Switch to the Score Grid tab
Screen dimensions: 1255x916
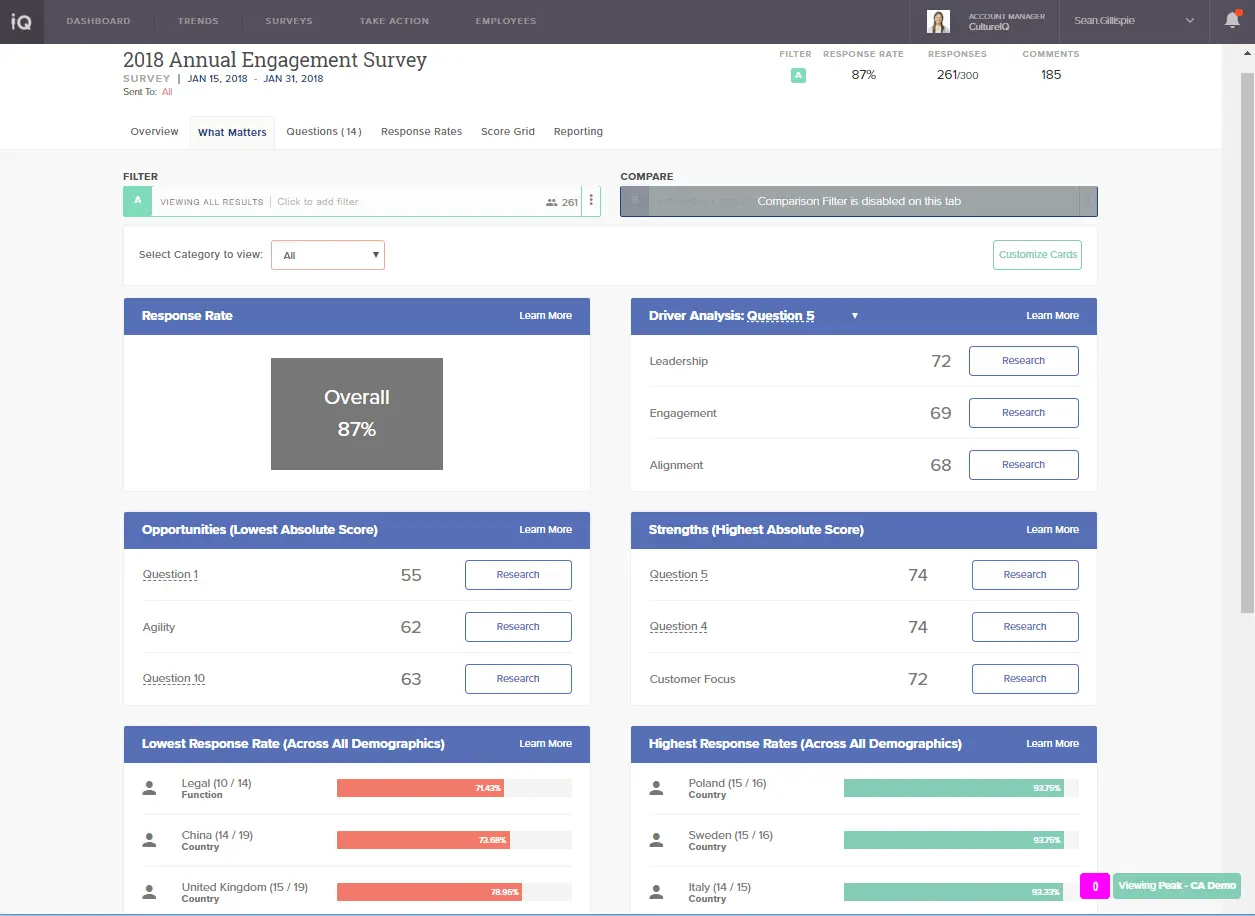(508, 132)
